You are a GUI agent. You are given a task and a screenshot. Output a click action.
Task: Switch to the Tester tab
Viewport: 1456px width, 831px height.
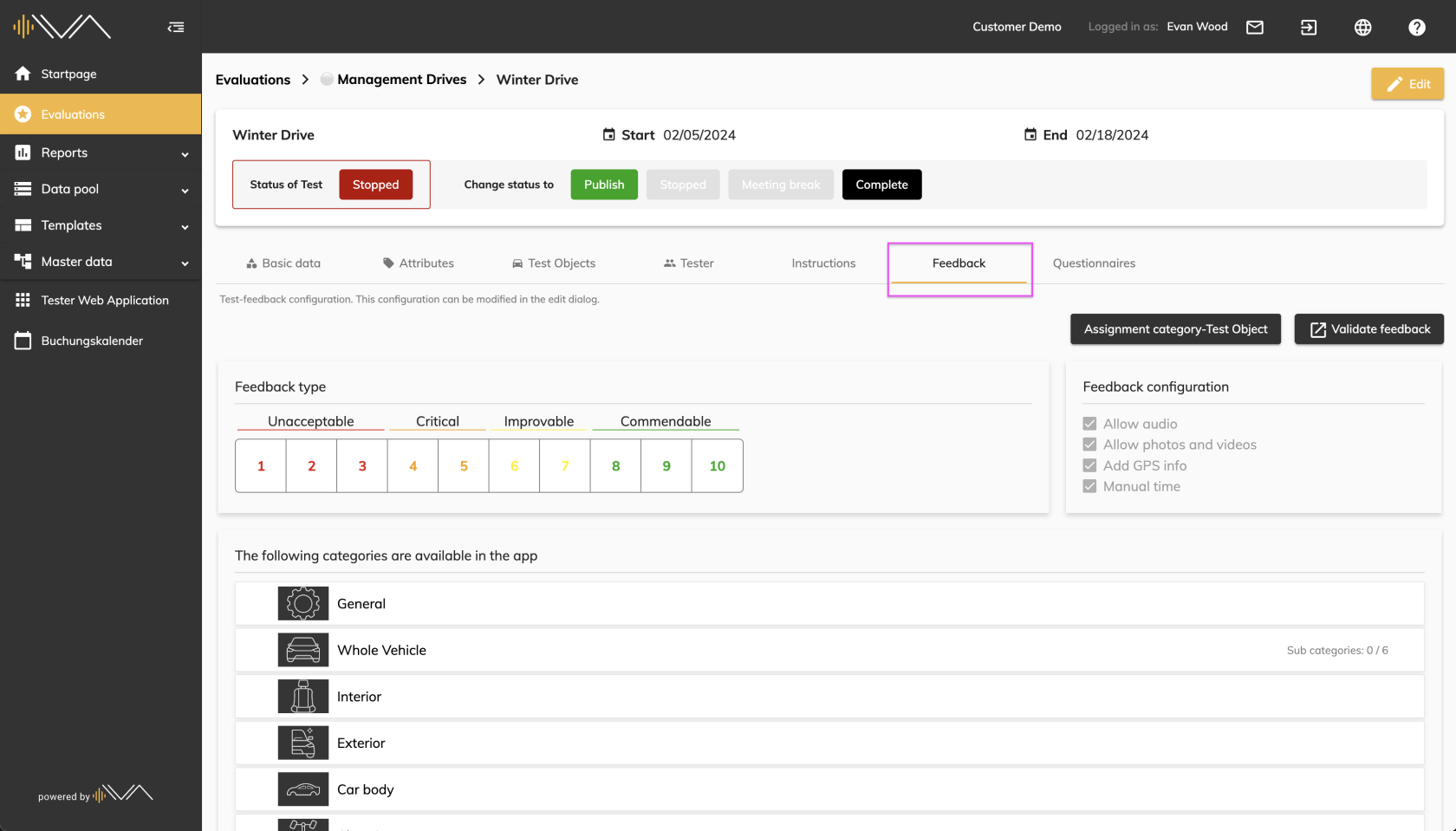[x=689, y=263]
